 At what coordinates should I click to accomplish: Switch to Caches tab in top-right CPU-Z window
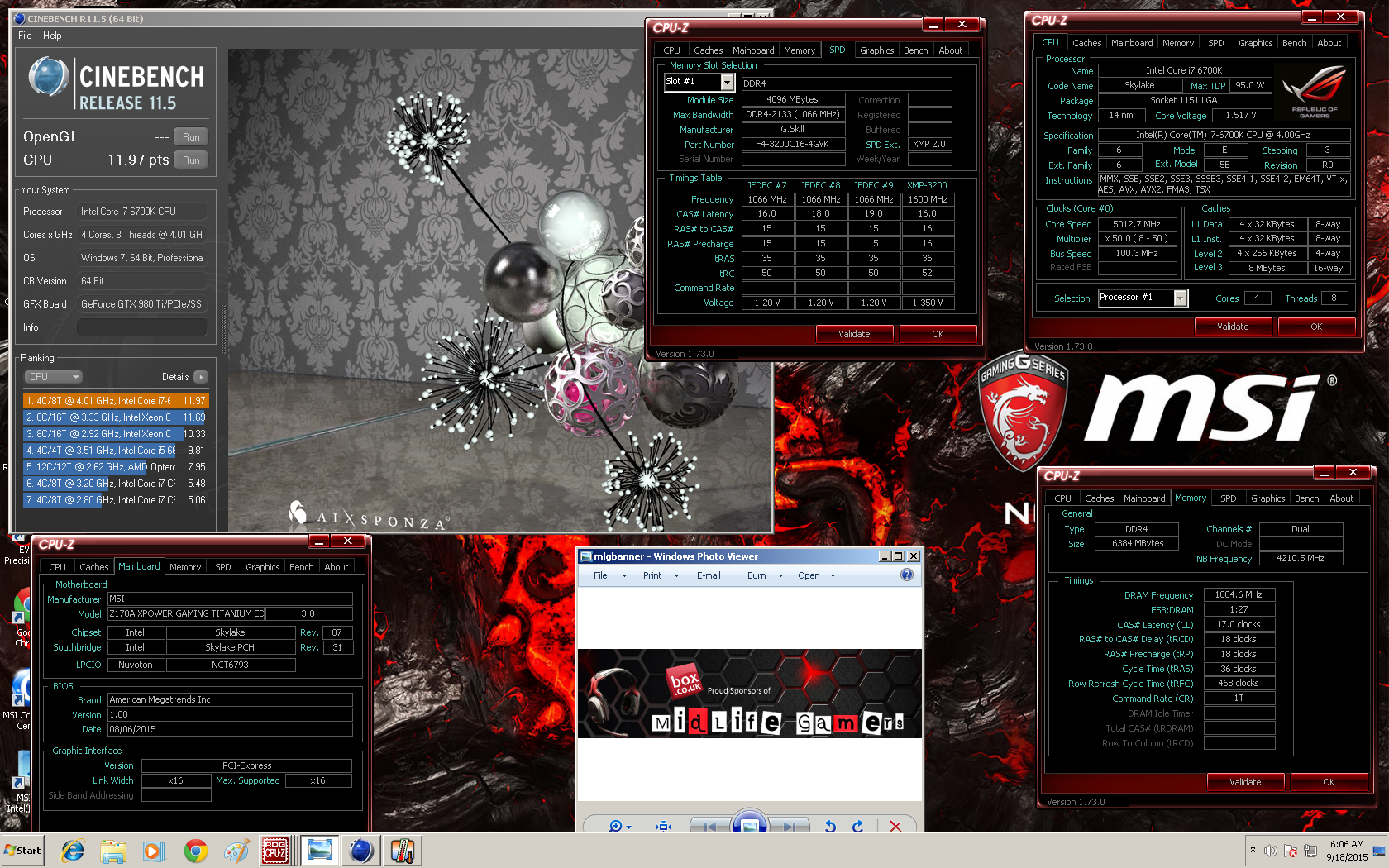click(x=1086, y=43)
